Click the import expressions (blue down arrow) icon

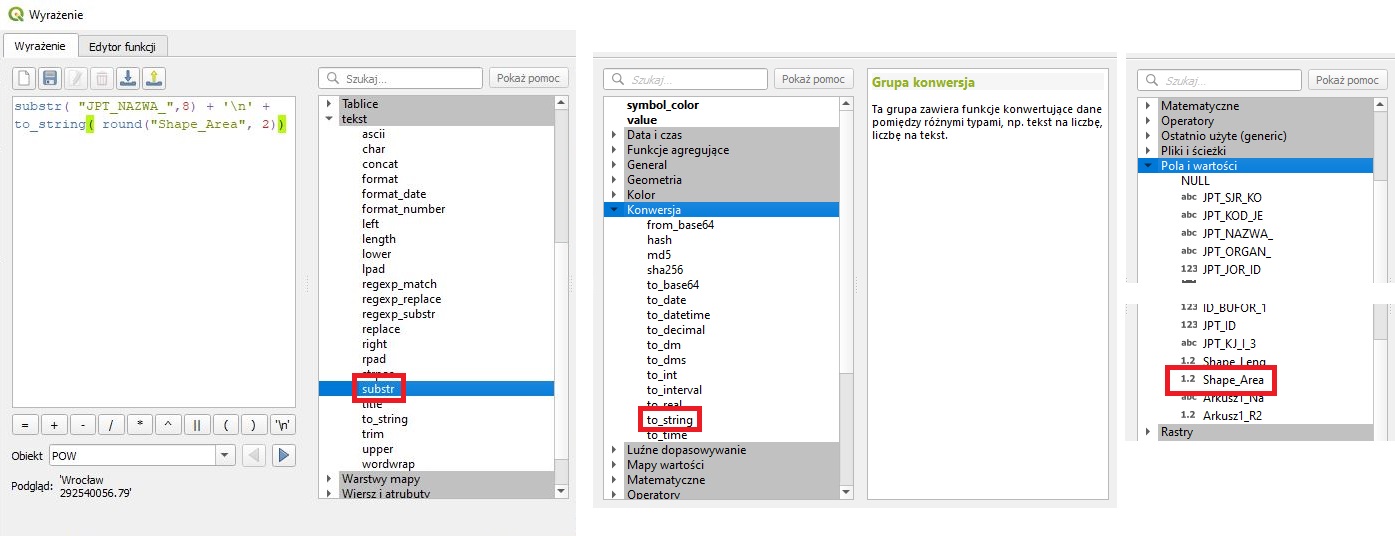click(x=127, y=78)
